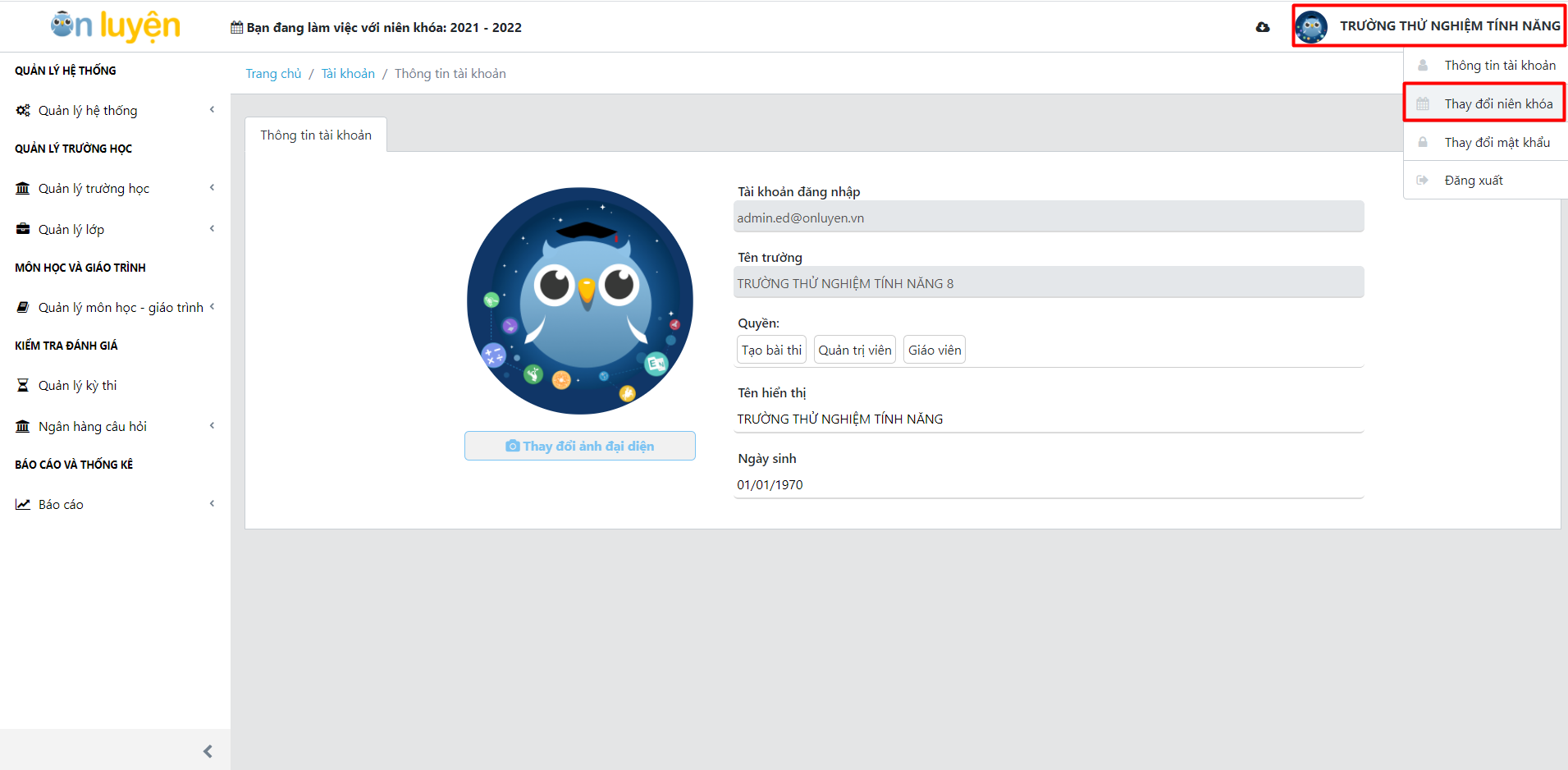The width and height of the screenshot is (1568, 770).
Task: Click the cloud download icon
Action: pyautogui.click(x=1263, y=27)
